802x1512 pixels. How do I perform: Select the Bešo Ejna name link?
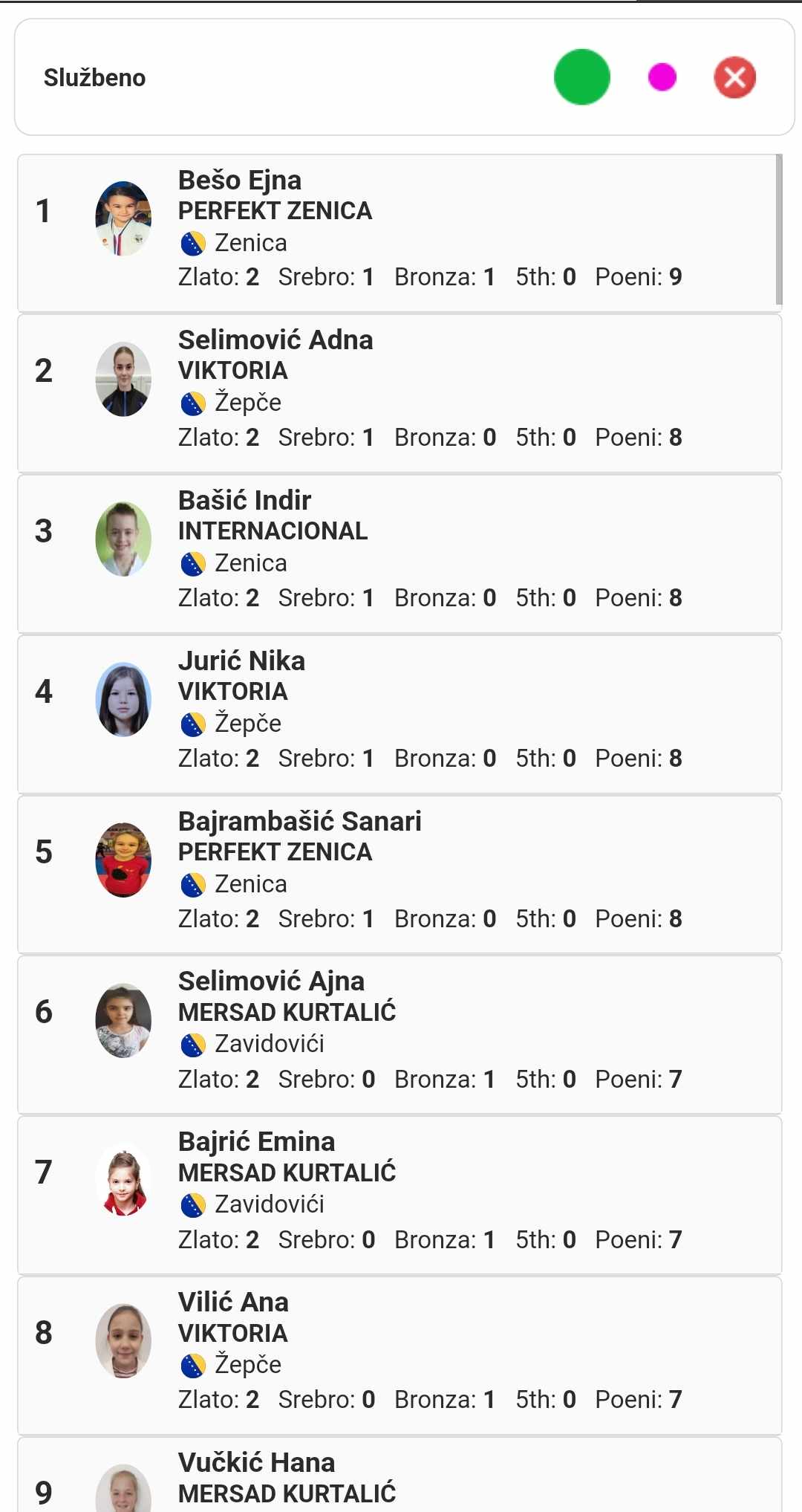point(240,181)
